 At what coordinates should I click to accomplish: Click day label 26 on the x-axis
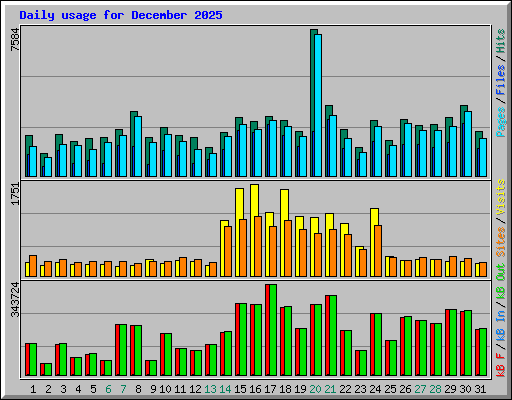tap(405, 389)
